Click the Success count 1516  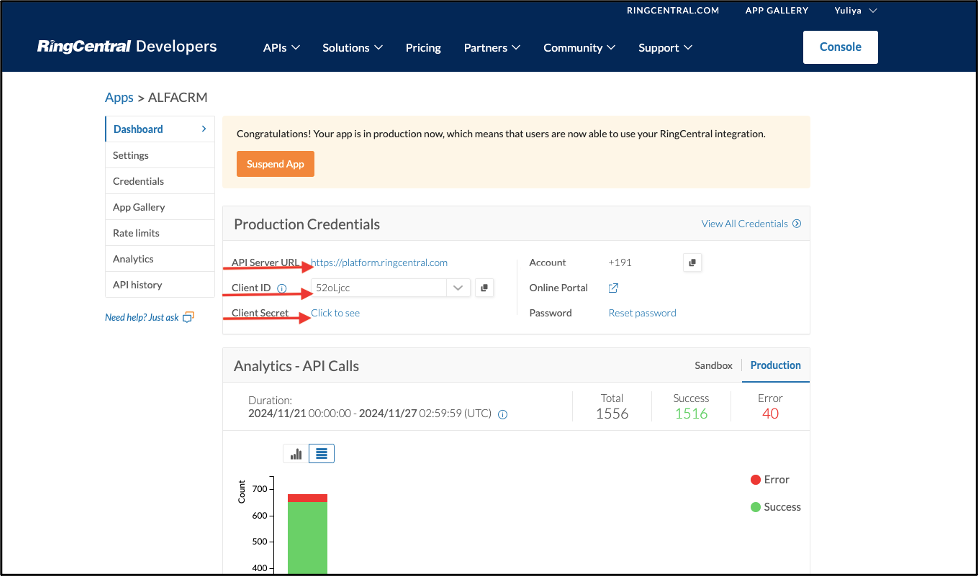tap(691, 414)
